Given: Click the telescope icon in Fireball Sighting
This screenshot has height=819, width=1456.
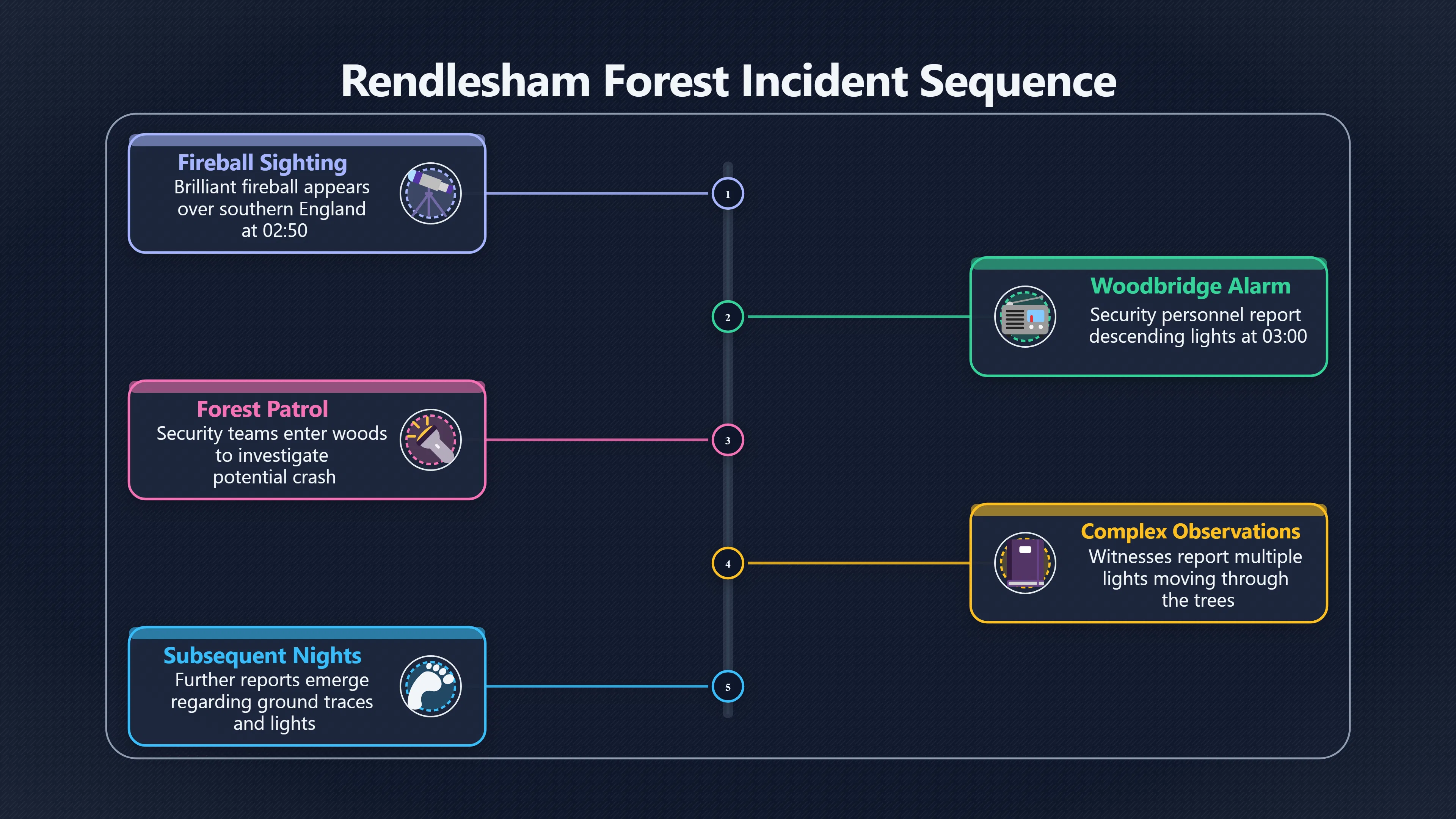Looking at the screenshot, I should tap(430, 193).
